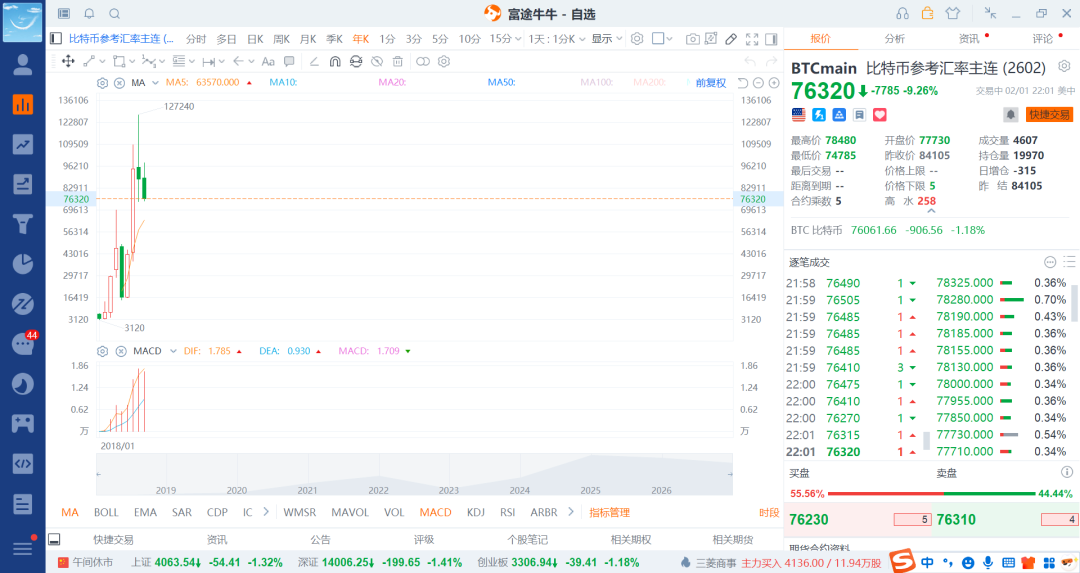Click the notification bell in title bar
The width and height of the screenshot is (1080, 573).
point(89,14)
